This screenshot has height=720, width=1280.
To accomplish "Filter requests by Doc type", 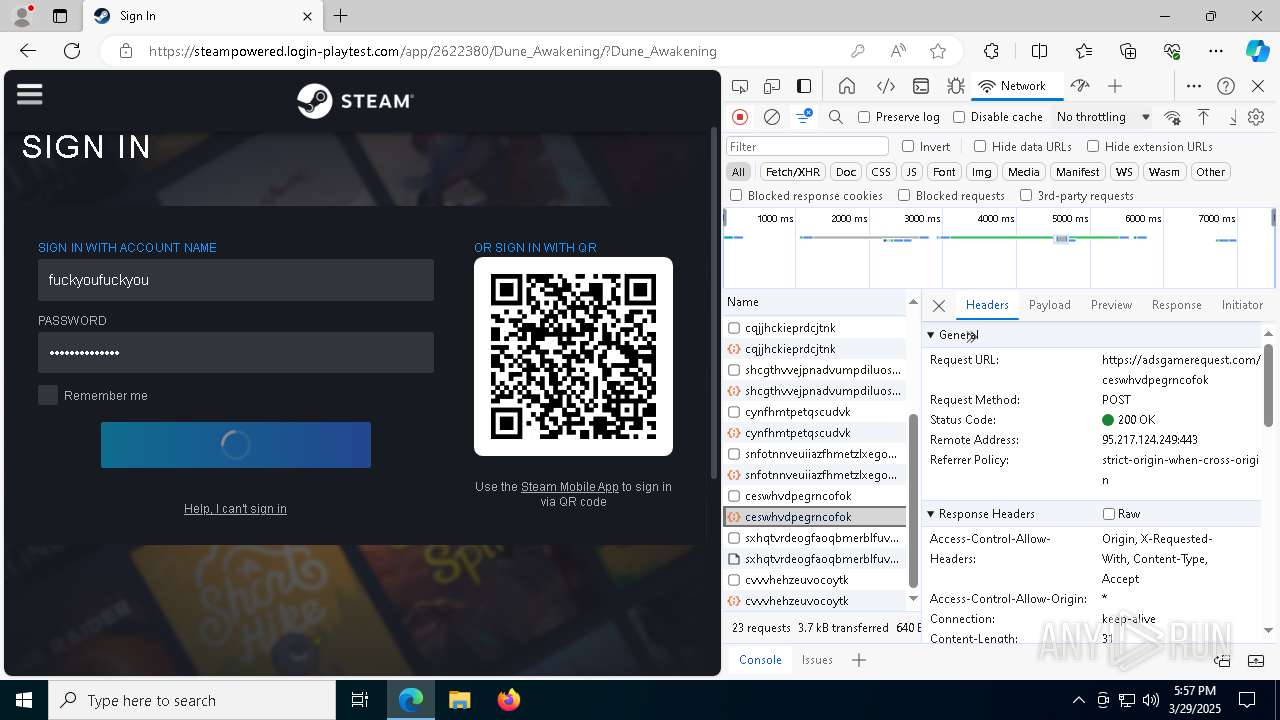I will 846,172.
